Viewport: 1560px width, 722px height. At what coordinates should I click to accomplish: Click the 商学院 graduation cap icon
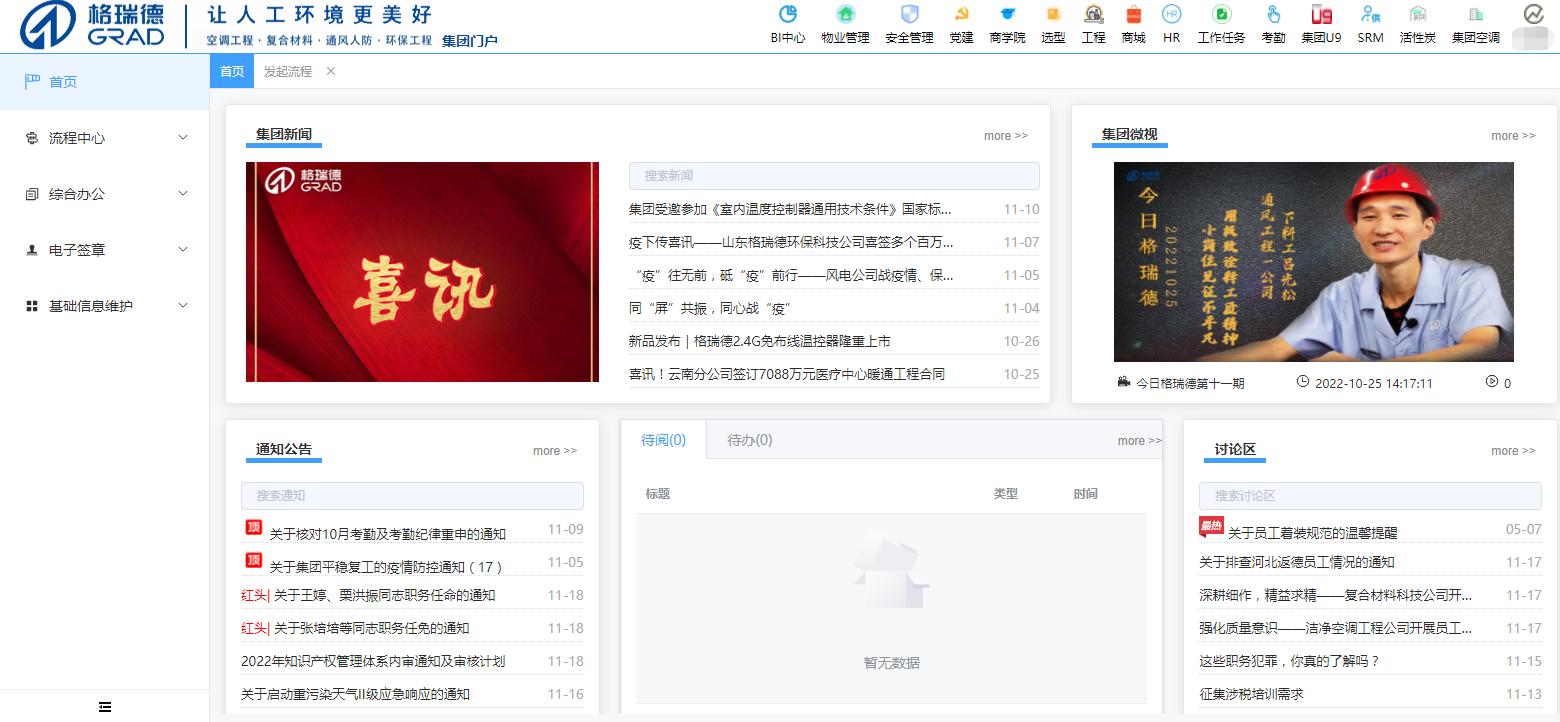[1007, 16]
